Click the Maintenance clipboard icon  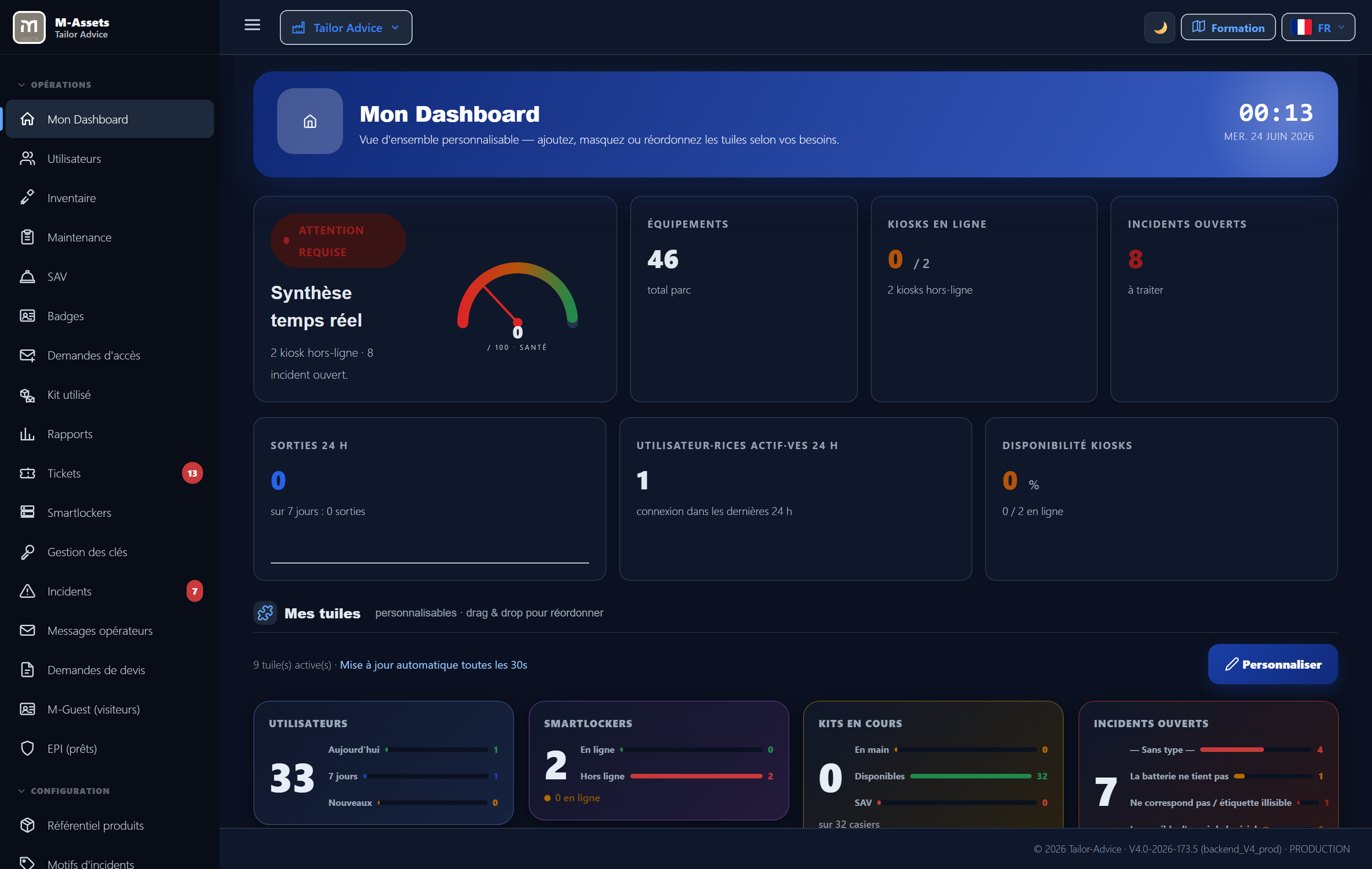[27, 237]
